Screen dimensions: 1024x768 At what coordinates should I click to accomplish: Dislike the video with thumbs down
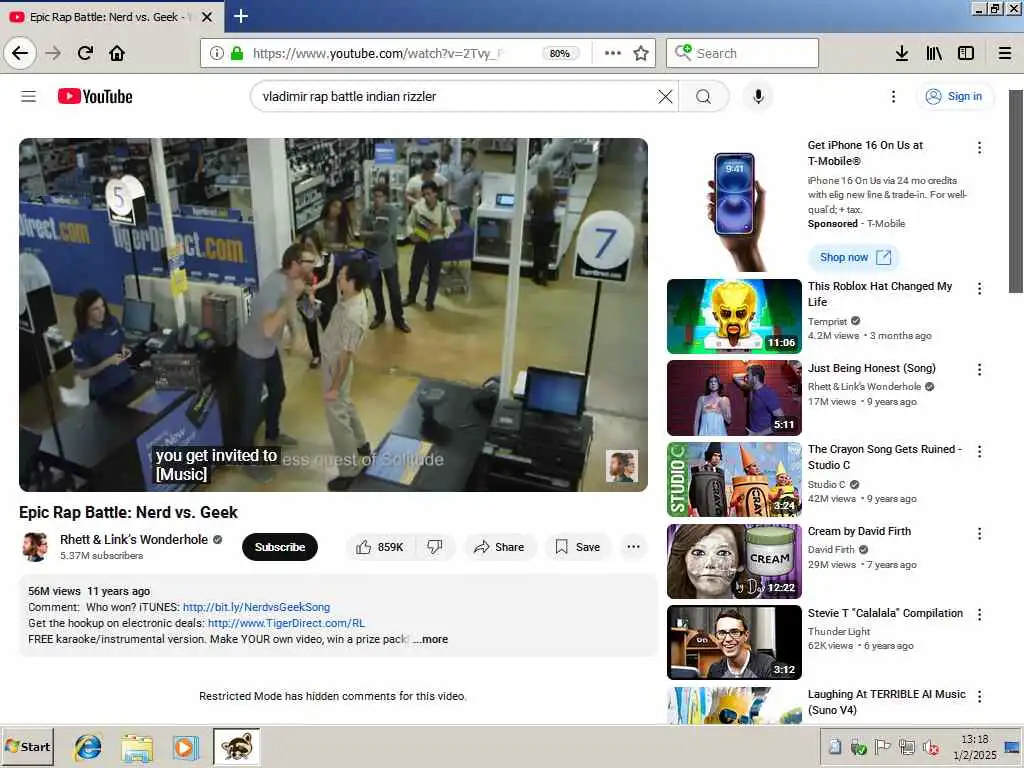click(x=435, y=547)
